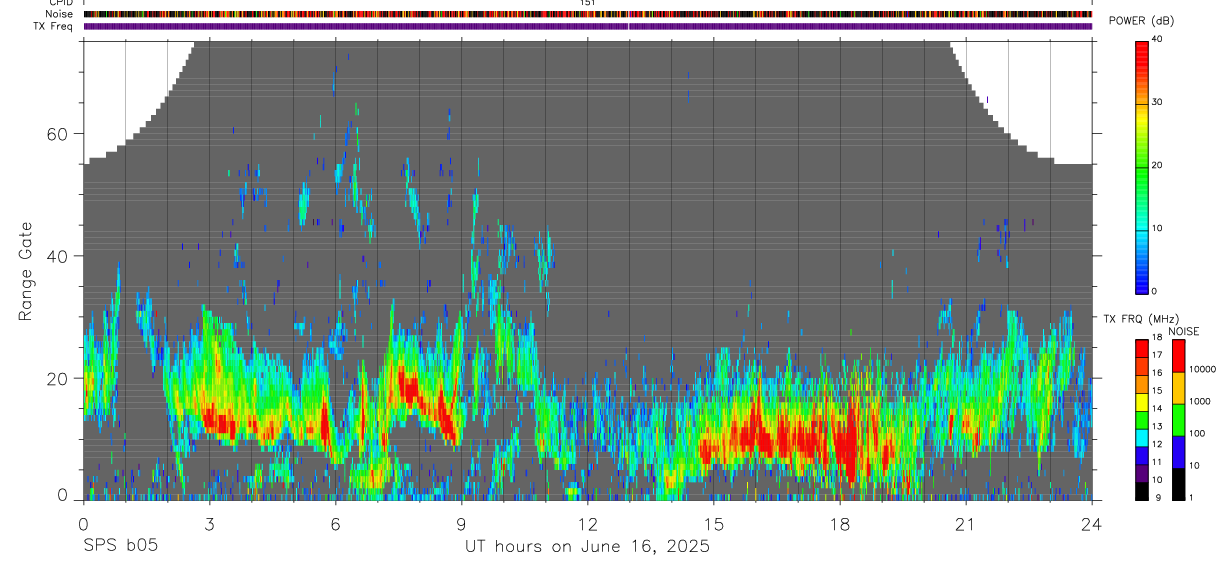The height and width of the screenshot is (567, 1228).
Task: Click the 40 value on power scale
Action: click(x=1158, y=39)
